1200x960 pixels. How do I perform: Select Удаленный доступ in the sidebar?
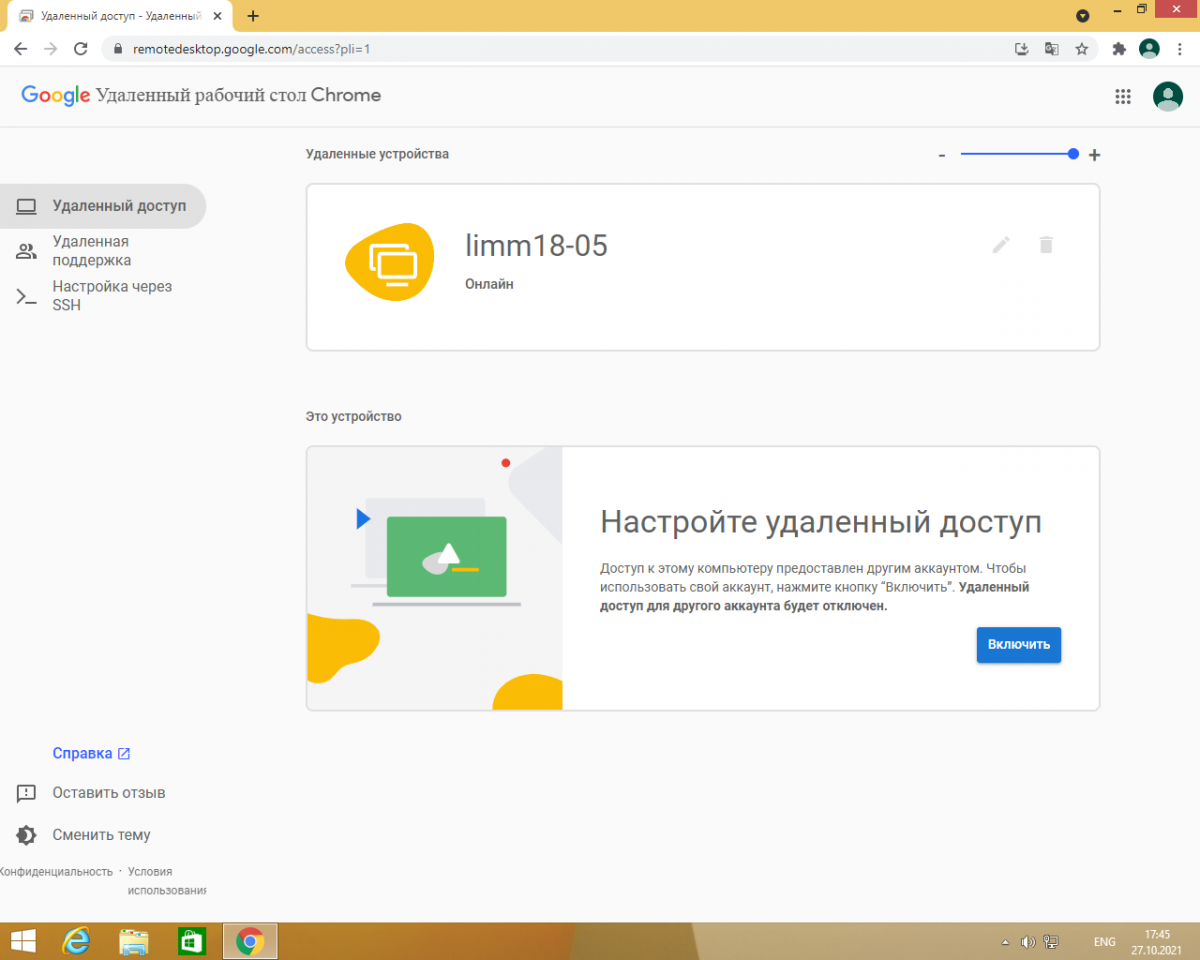click(x=101, y=207)
